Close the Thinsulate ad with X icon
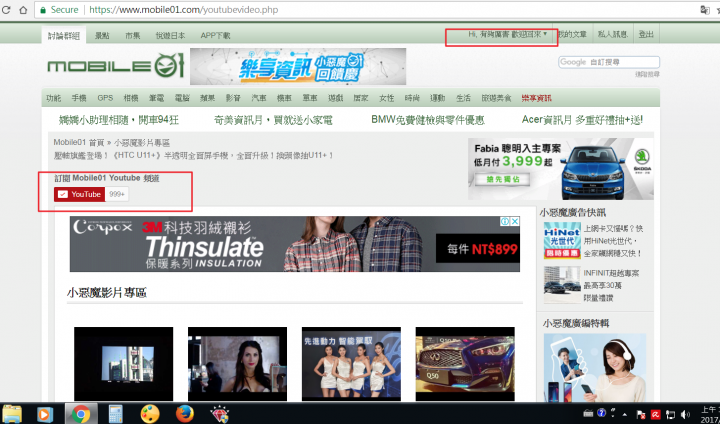Image resolution: width=720 pixels, height=424 pixels. point(515,221)
